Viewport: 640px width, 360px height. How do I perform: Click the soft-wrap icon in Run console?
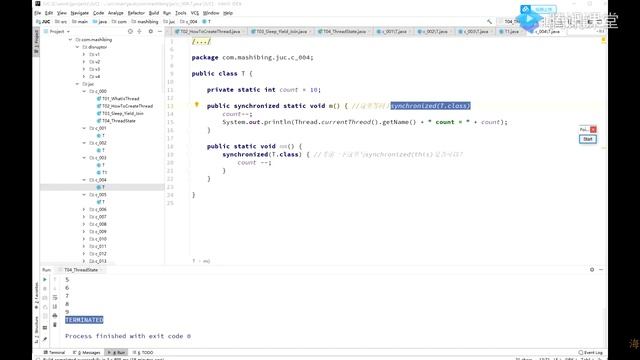55,298
